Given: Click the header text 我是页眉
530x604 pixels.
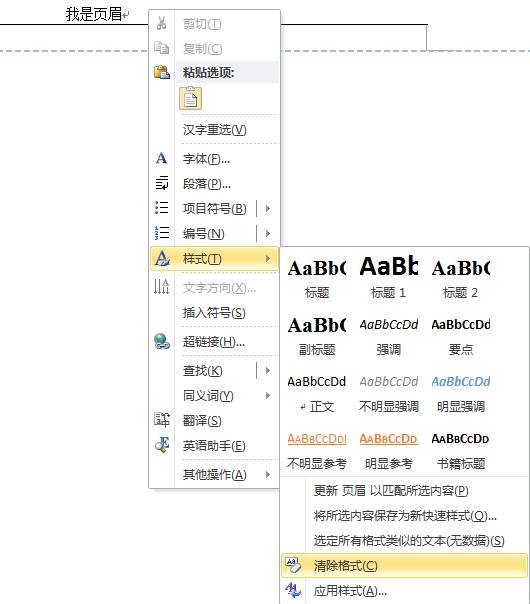Looking at the screenshot, I should pos(94,14).
